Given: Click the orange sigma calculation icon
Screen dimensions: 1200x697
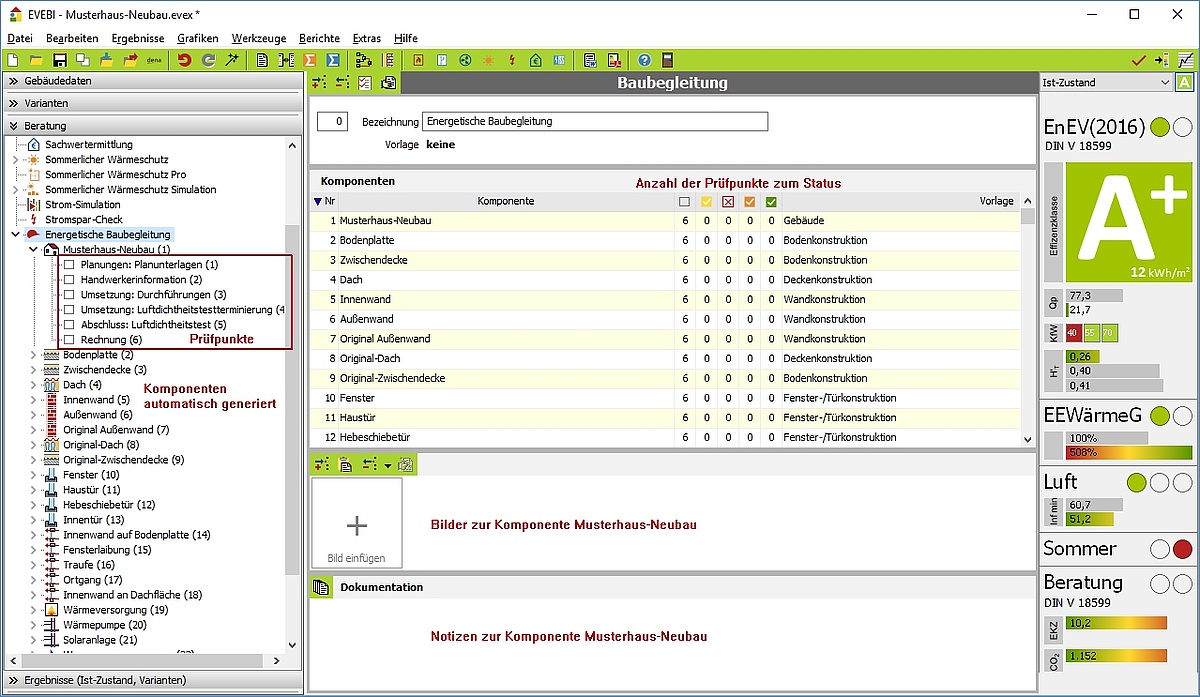Looking at the screenshot, I should (x=310, y=60).
